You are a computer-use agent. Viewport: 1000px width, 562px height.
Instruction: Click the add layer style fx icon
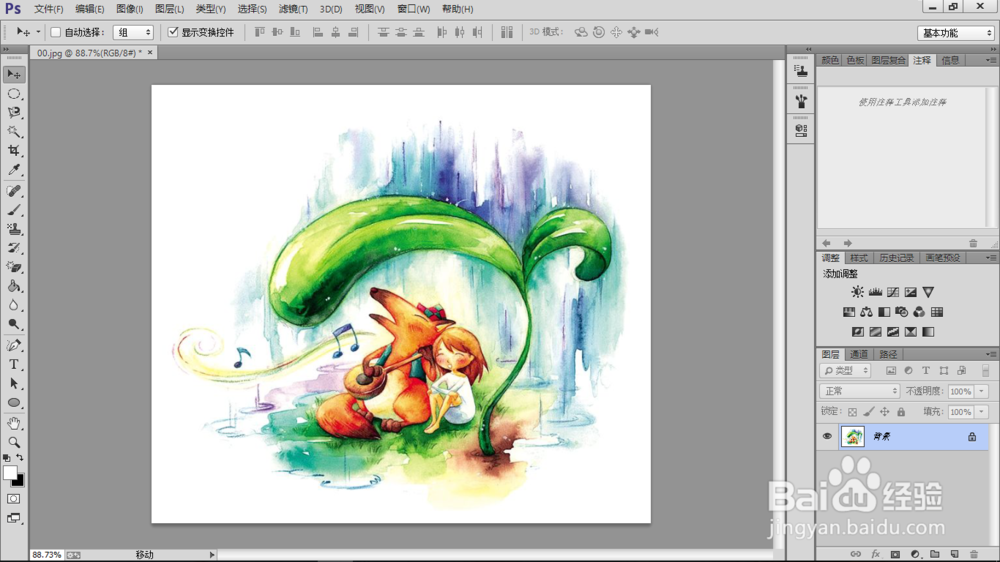876,554
